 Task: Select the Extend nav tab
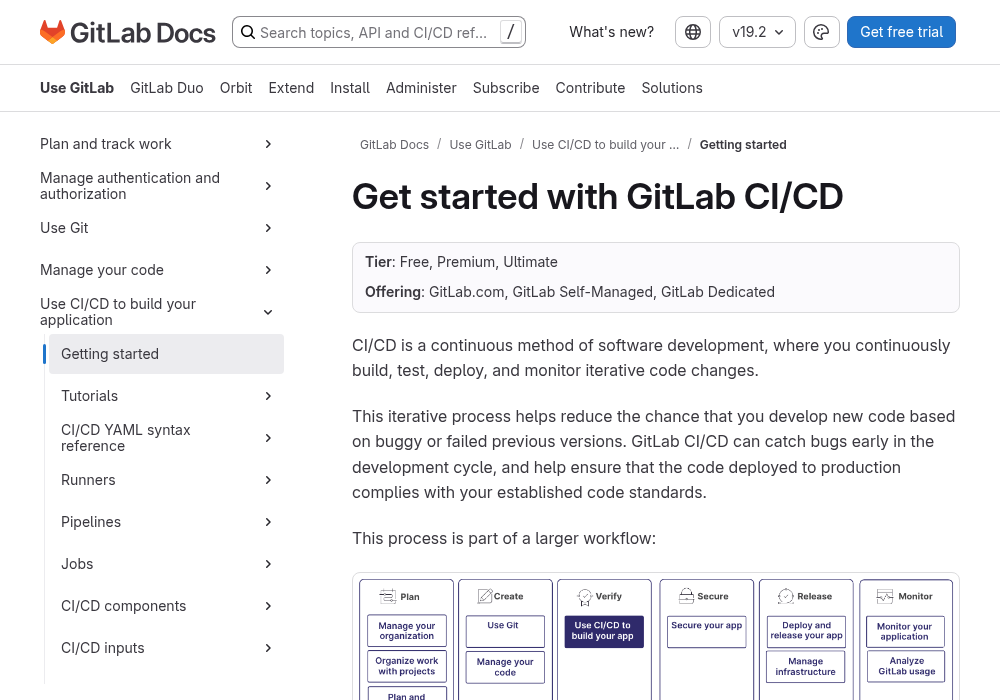coord(291,88)
